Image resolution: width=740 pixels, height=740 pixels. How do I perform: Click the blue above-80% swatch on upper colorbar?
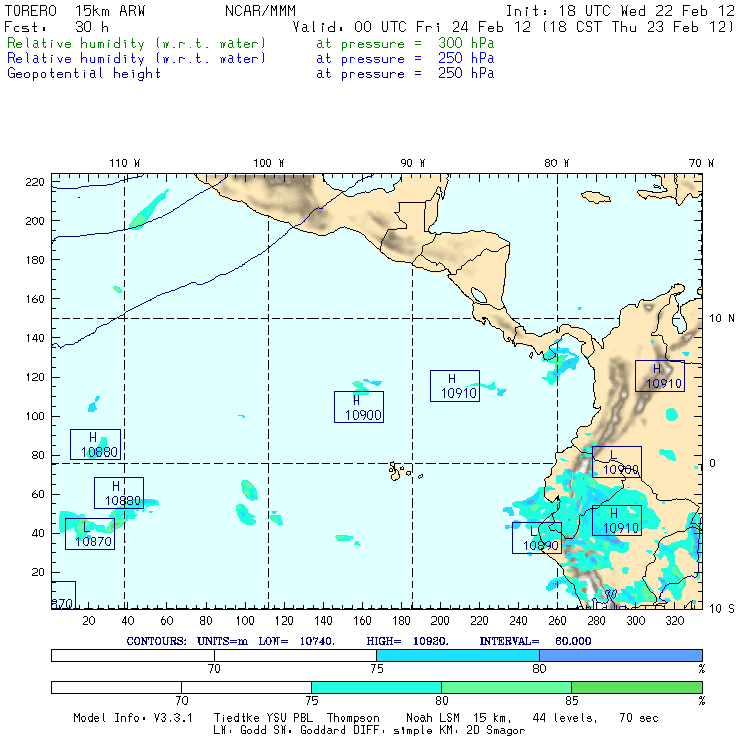pos(621,655)
